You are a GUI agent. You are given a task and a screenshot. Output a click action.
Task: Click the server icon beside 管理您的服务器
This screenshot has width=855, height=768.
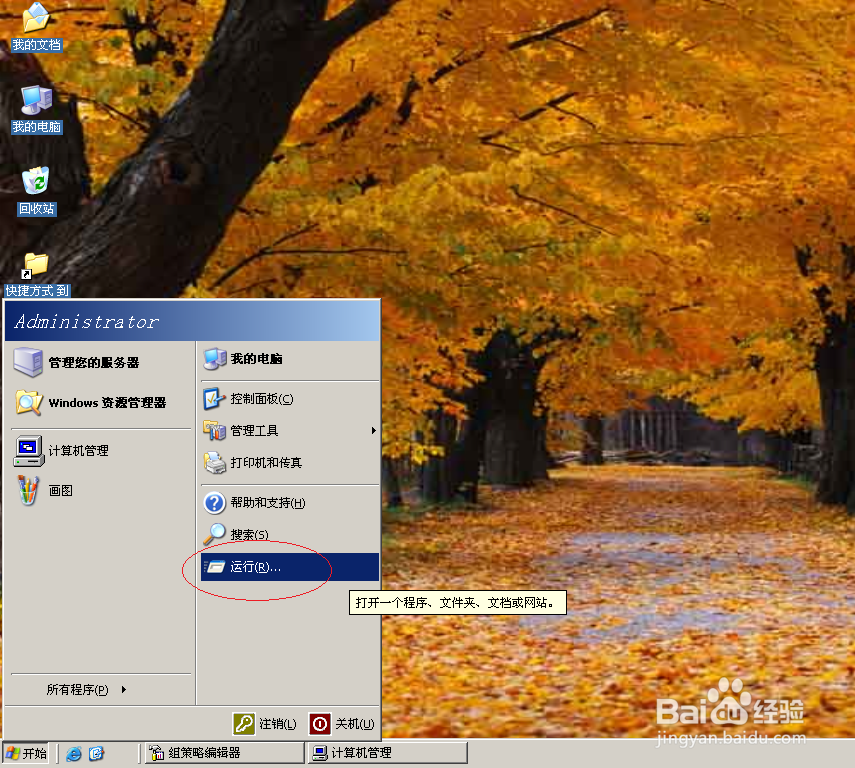(x=28, y=362)
